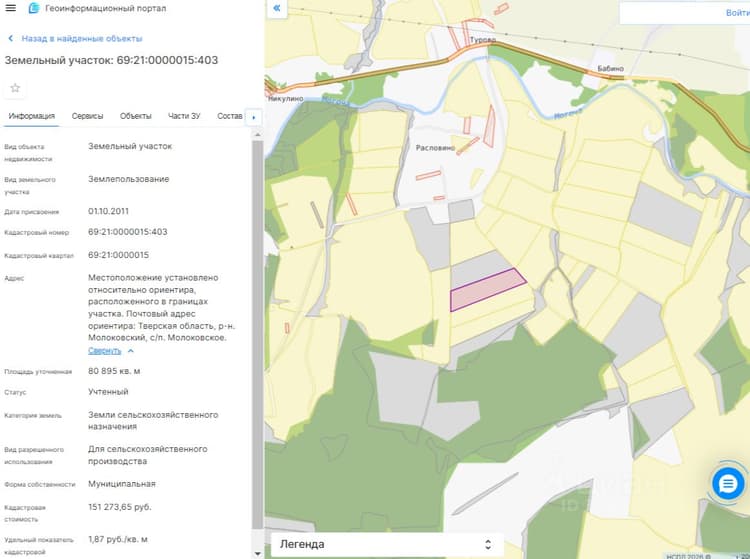The image size is (750, 559).
Task: Collapse address text via Свернуть link
Action: coord(104,351)
